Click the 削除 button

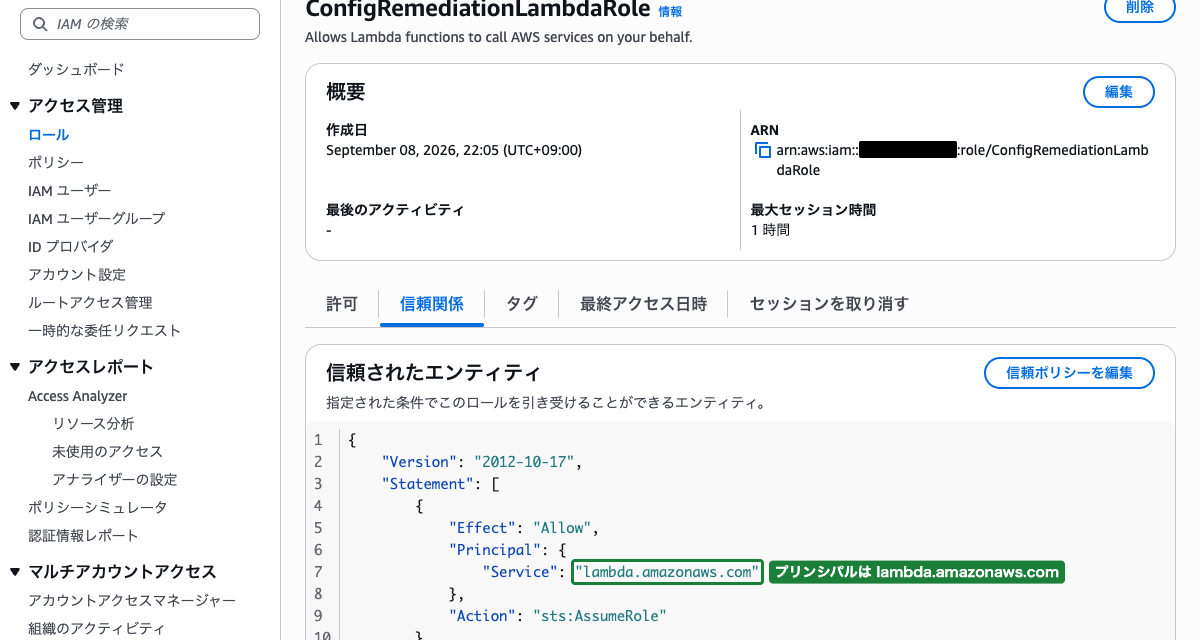pyautogui.click(x=1139, y=8)
